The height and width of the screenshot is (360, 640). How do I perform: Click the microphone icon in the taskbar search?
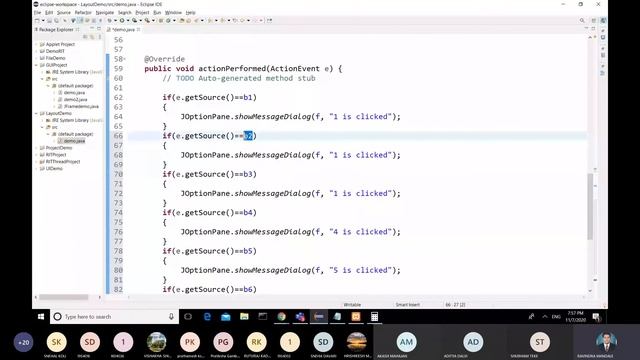(171, 316)
